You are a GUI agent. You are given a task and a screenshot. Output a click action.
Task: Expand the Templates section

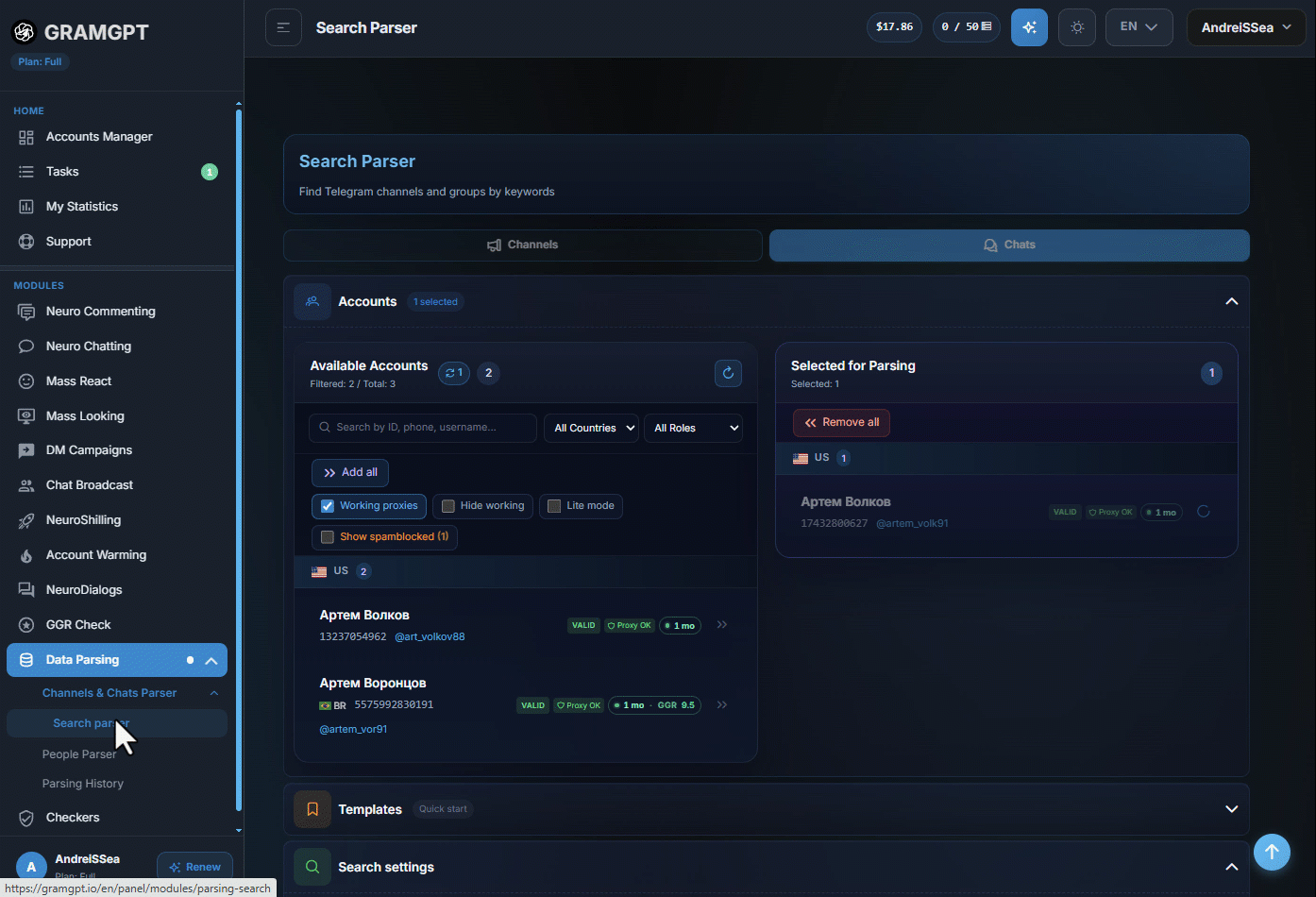click(x=1231, y=809)
